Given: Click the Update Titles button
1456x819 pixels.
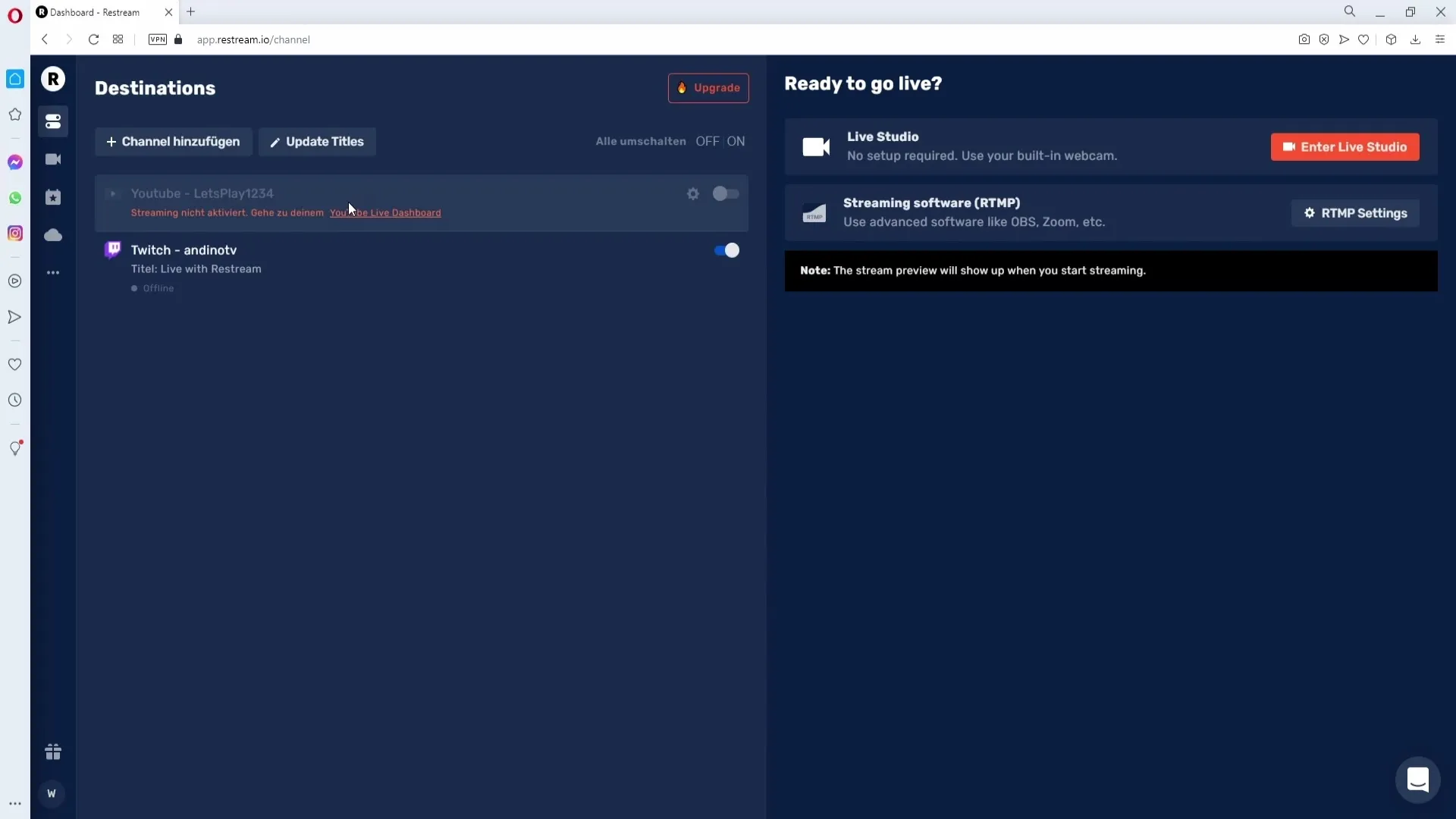Looking at the screenshot, I should [x=317, y=142].
